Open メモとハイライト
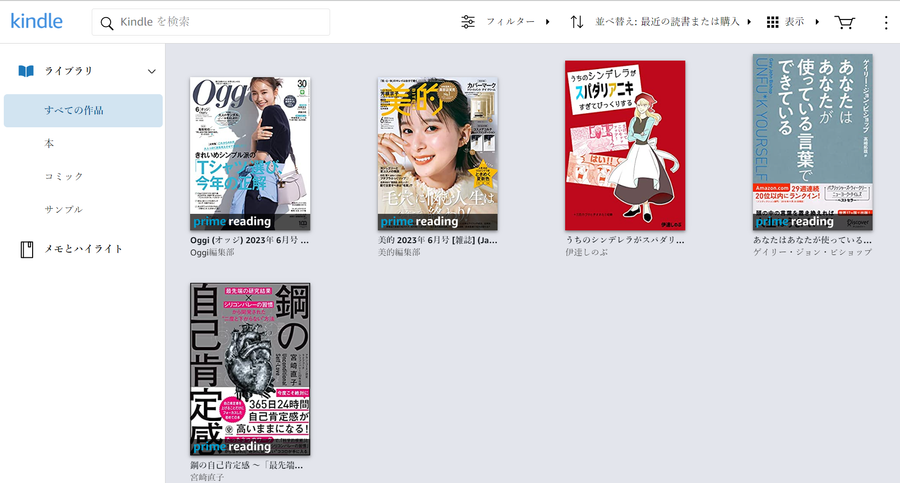 [84, 249]
